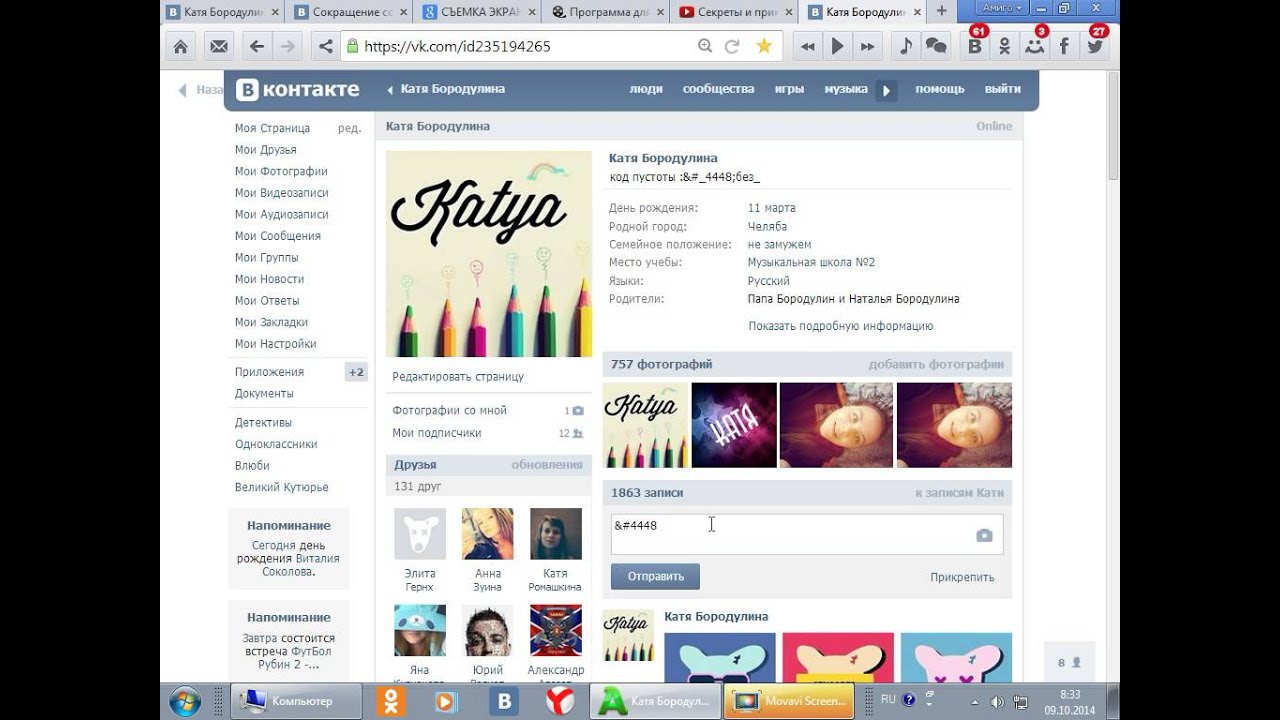Show hidden tray icons arrow

tap(973, 701)
